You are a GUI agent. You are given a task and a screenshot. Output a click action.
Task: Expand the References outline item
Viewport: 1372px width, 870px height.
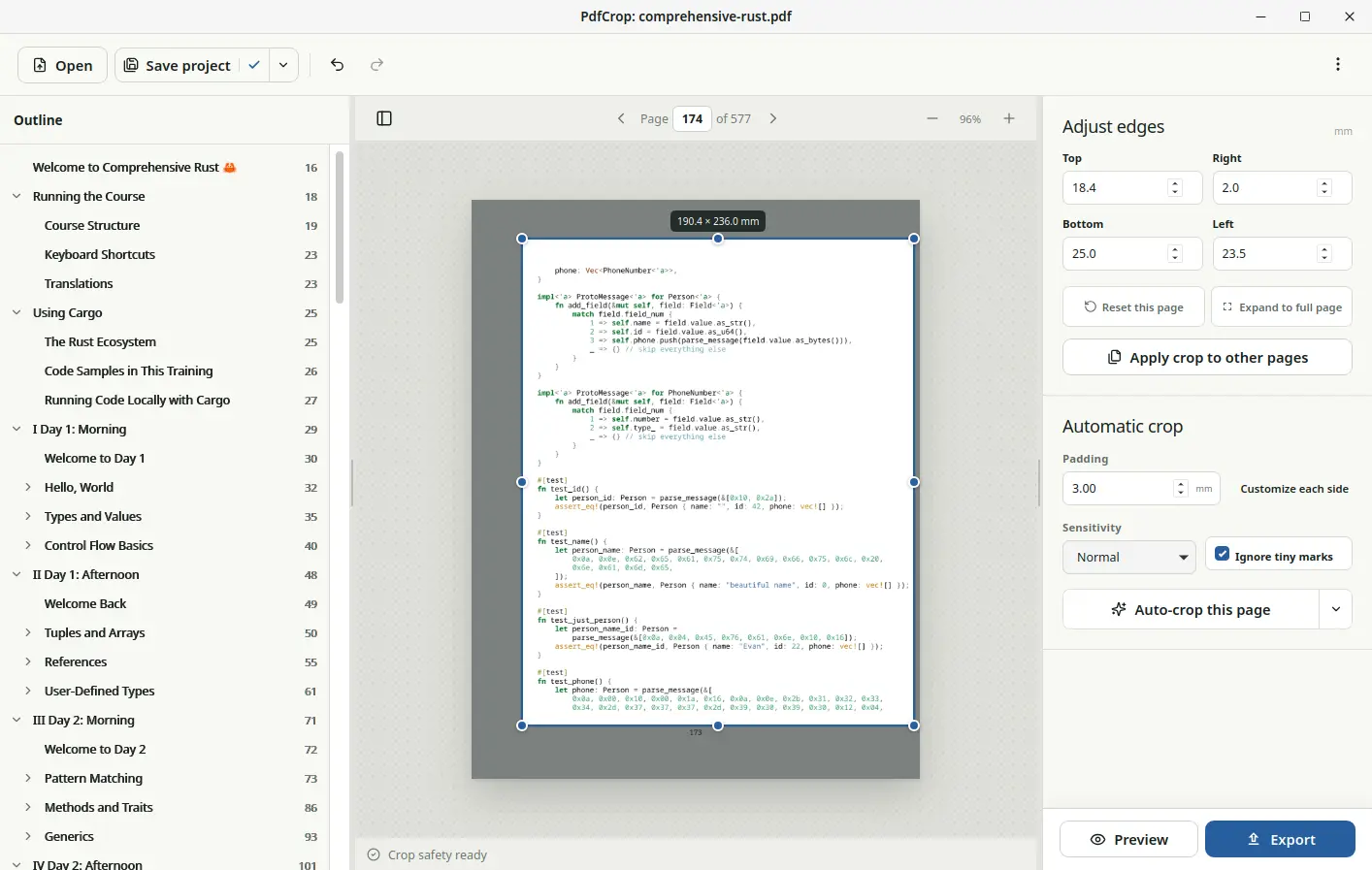tap(28, 661)
